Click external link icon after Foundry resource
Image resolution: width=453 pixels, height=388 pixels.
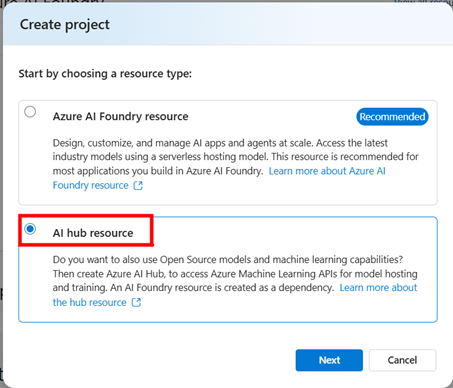138,185
